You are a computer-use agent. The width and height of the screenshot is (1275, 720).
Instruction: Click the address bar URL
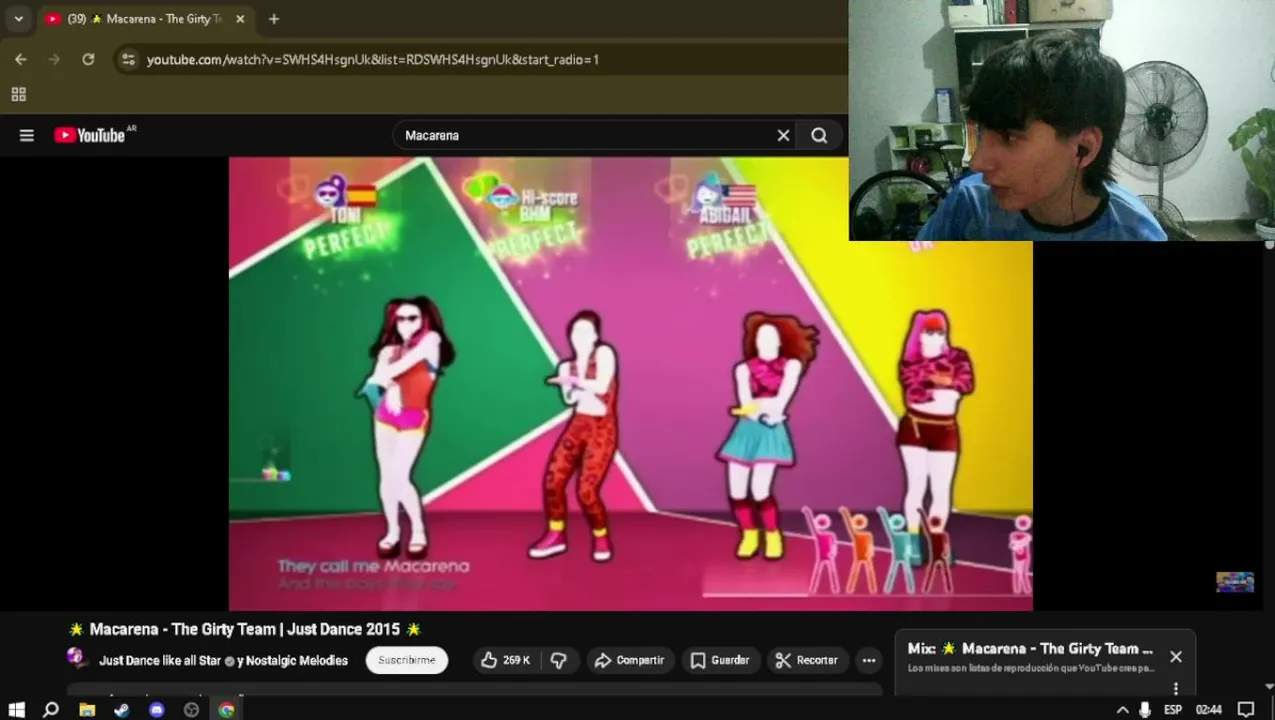coord(372,59)
